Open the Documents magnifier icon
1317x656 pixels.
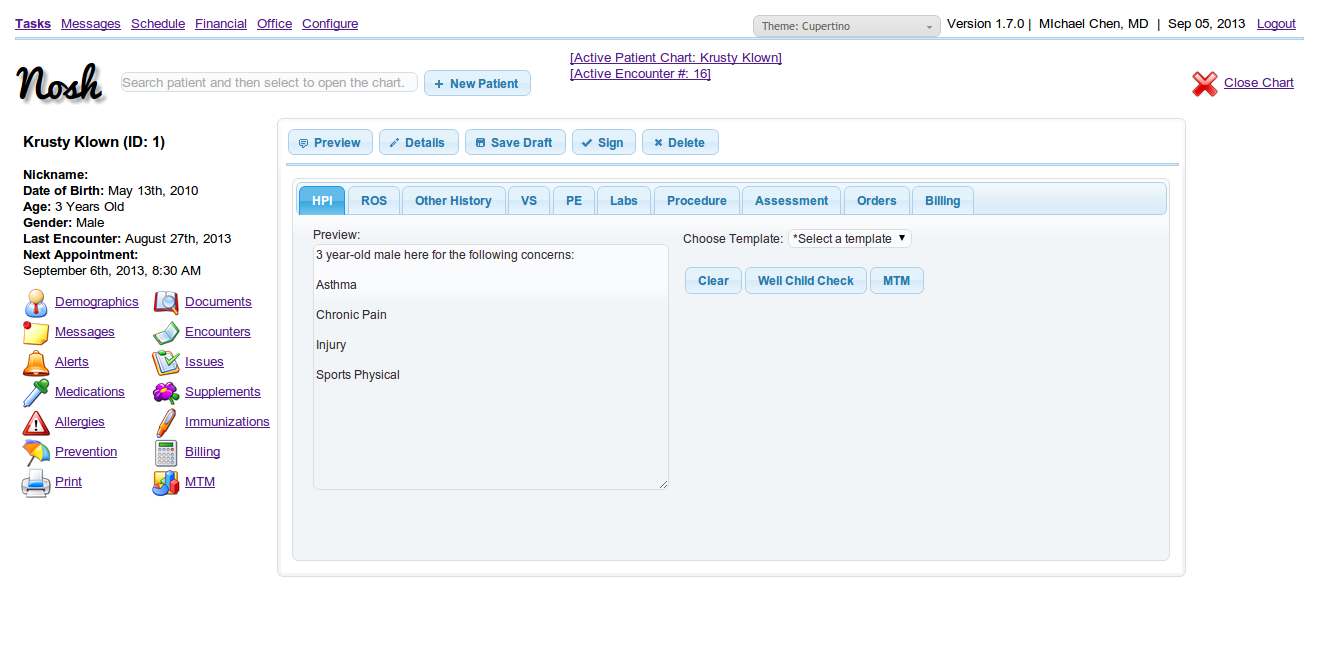click(x=166, y=302)
